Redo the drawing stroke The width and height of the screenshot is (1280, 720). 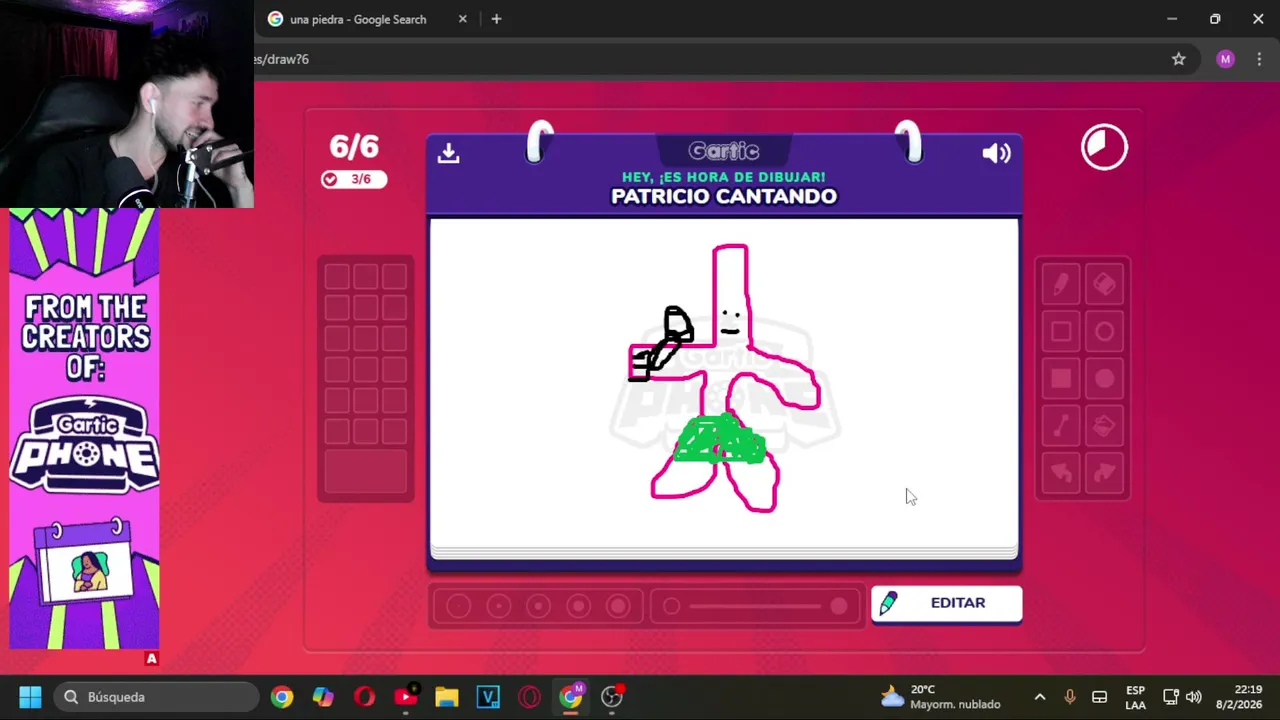(x=1104, y=473)
